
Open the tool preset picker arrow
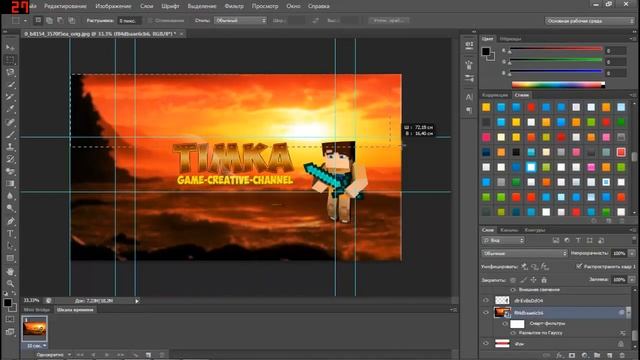click(25, 20)
